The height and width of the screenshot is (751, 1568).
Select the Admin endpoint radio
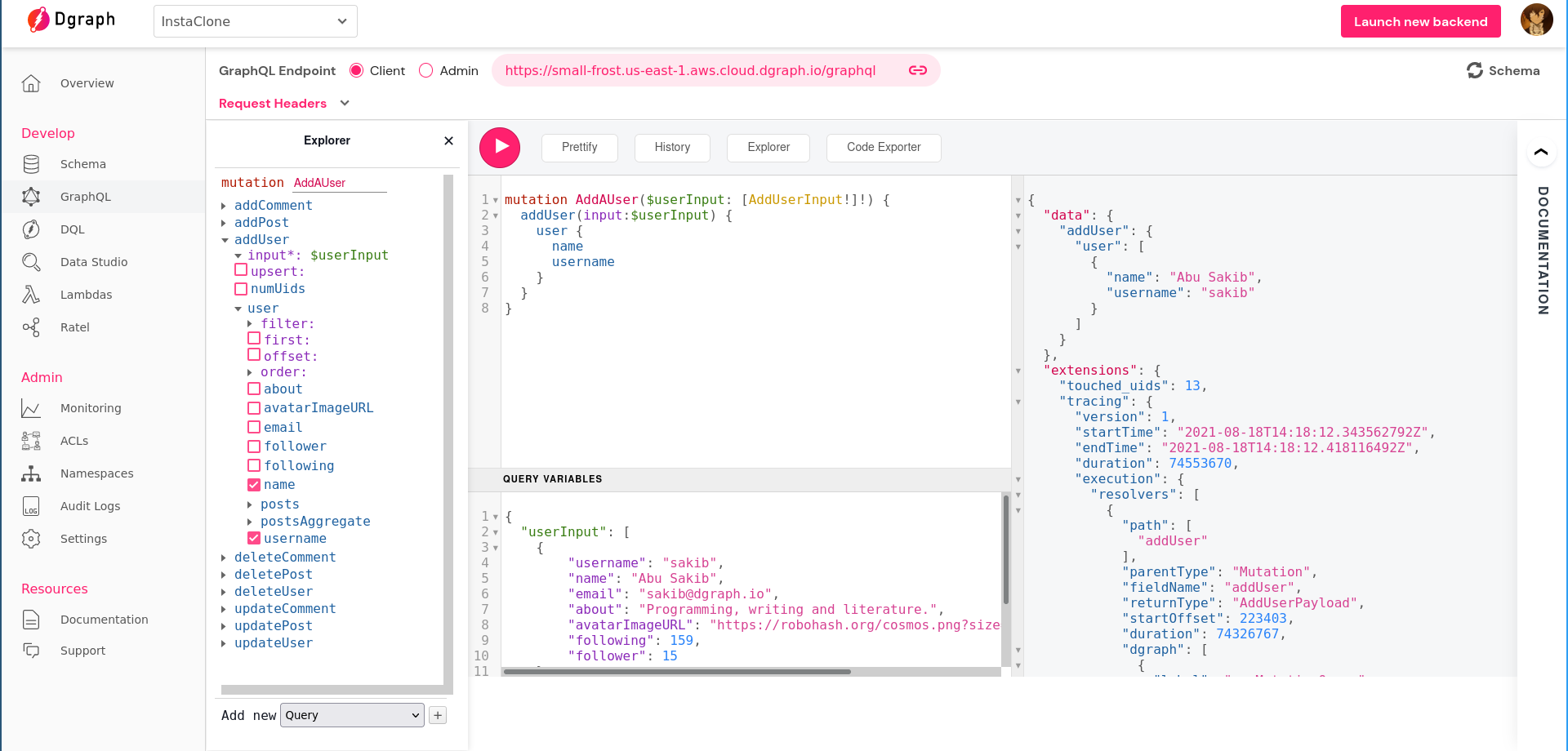425,70
